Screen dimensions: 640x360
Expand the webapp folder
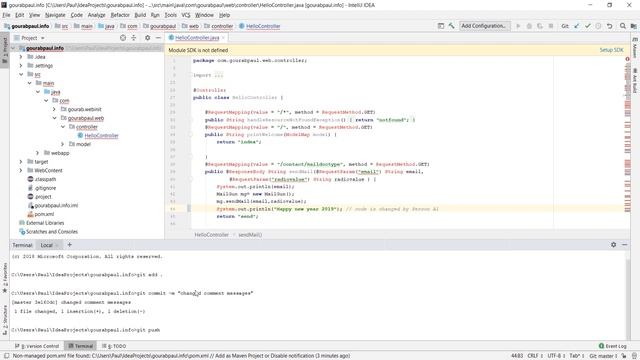tap(38, 153)
